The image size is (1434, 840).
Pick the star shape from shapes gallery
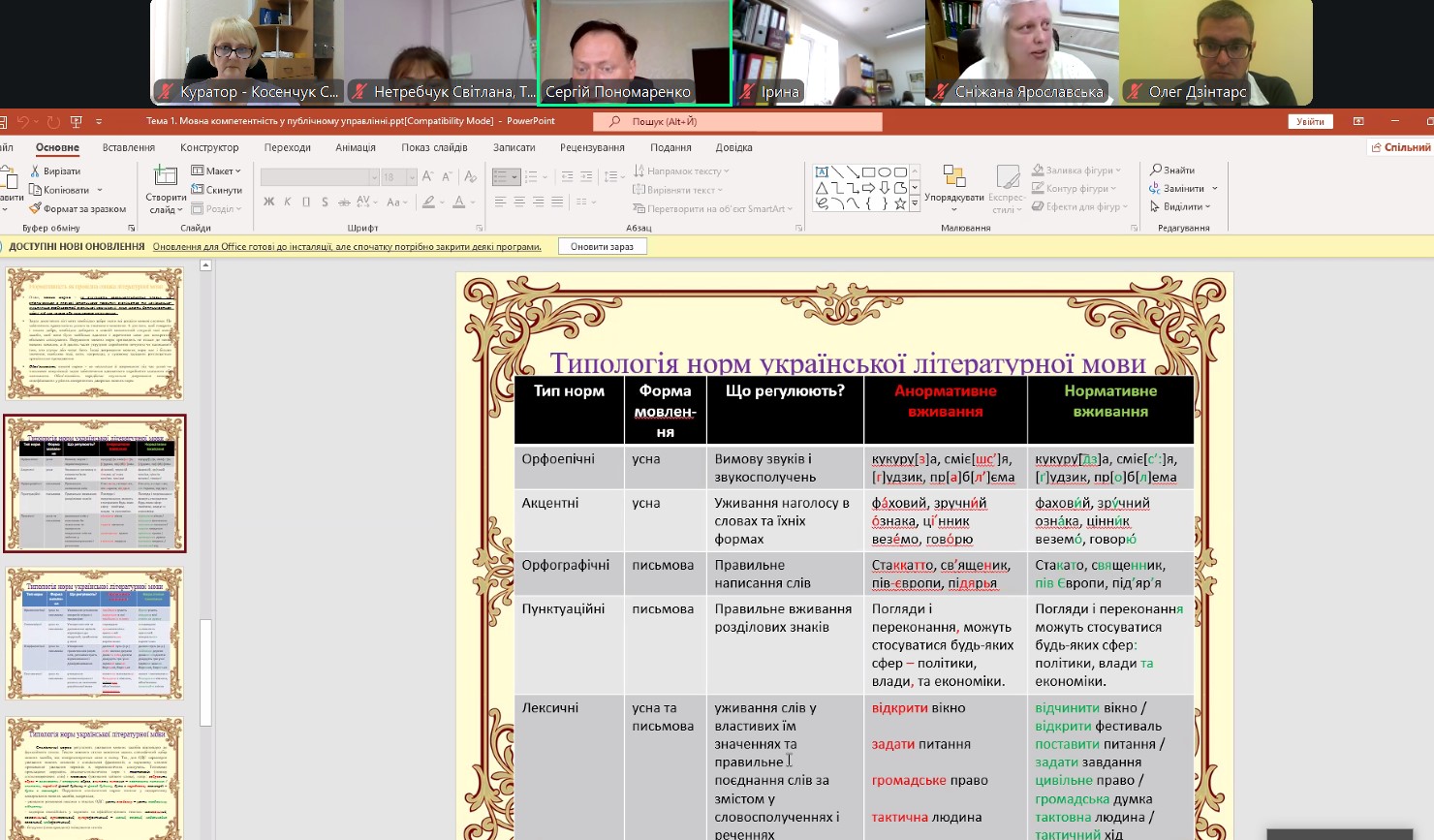pyautogui.click(x=900, y=203)
